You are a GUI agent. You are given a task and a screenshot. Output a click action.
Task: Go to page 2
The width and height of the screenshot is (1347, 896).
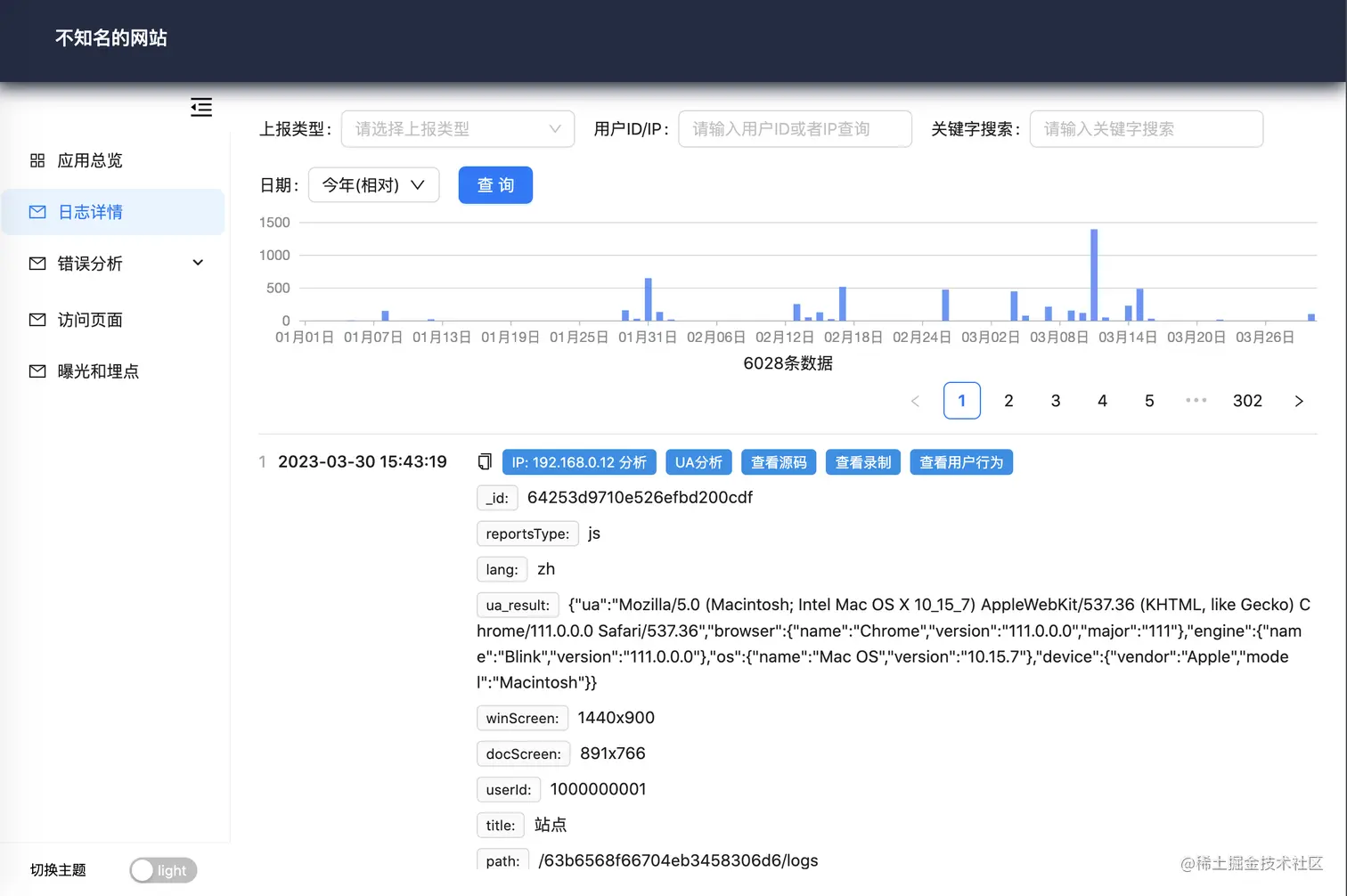click(1008, 401)
